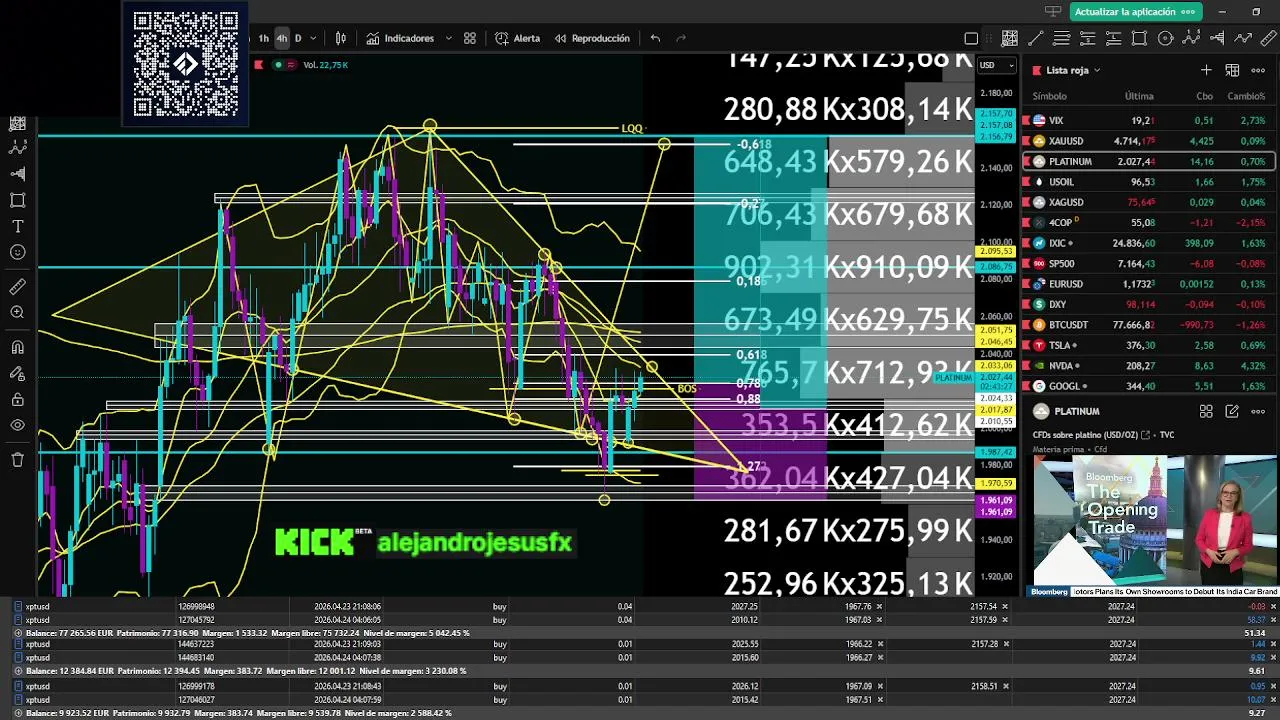Select the zoom-in tool in left sidebar
The height and width of the screenshot is (720, 1280).
point(17,312)
